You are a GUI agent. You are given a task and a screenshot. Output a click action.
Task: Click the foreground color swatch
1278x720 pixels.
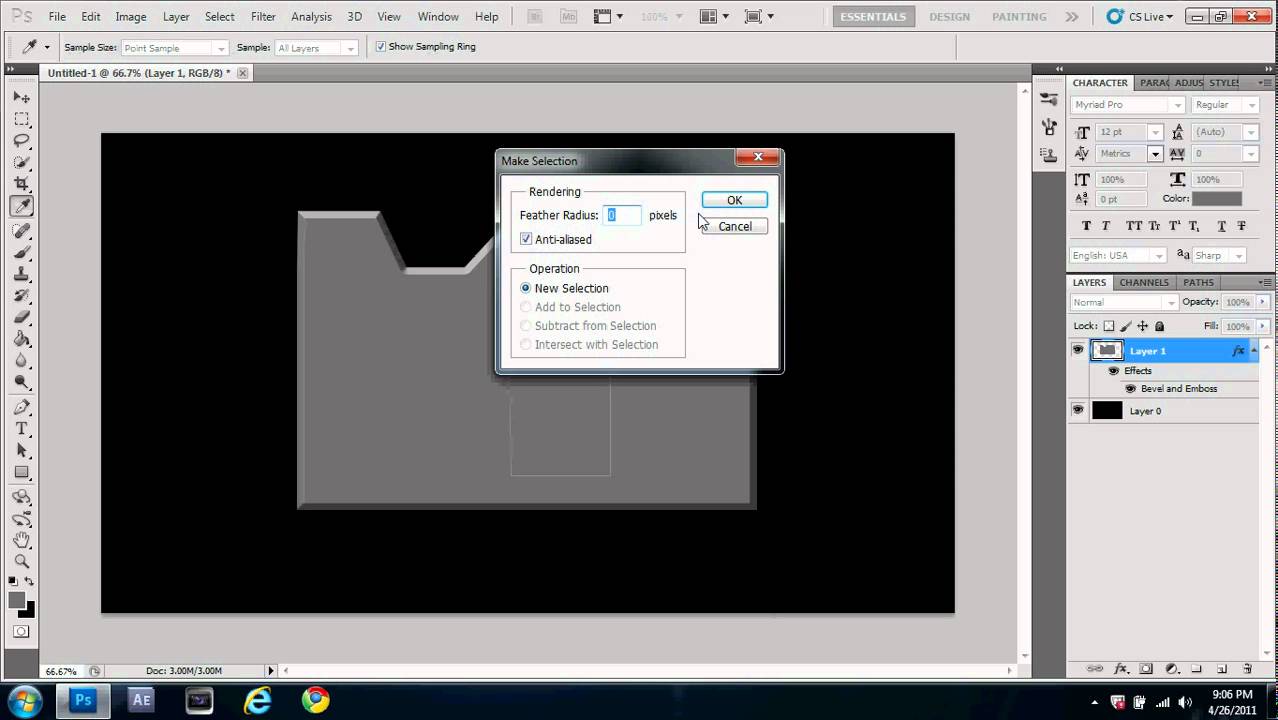17,600
